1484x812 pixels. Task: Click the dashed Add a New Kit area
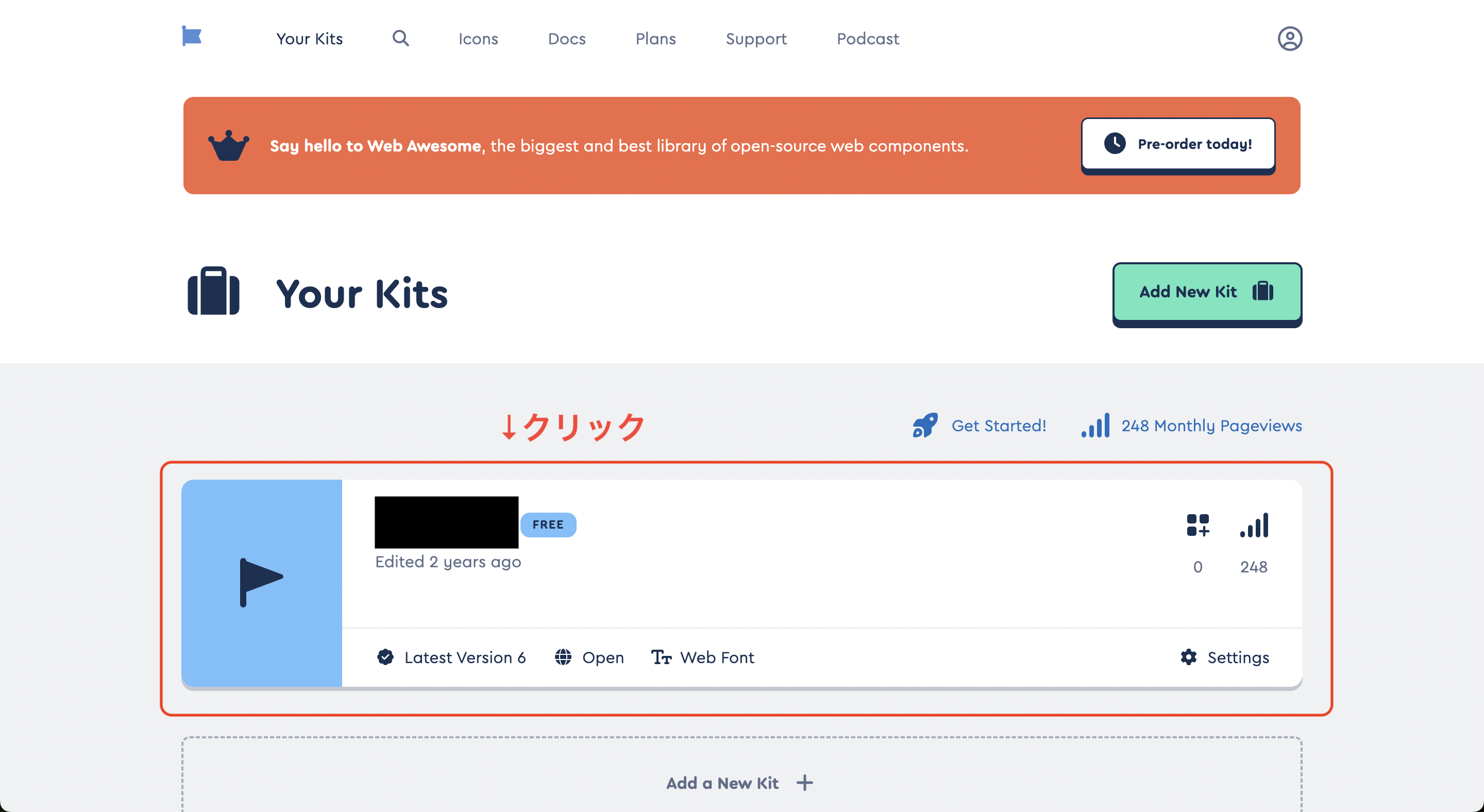[741, 783]
